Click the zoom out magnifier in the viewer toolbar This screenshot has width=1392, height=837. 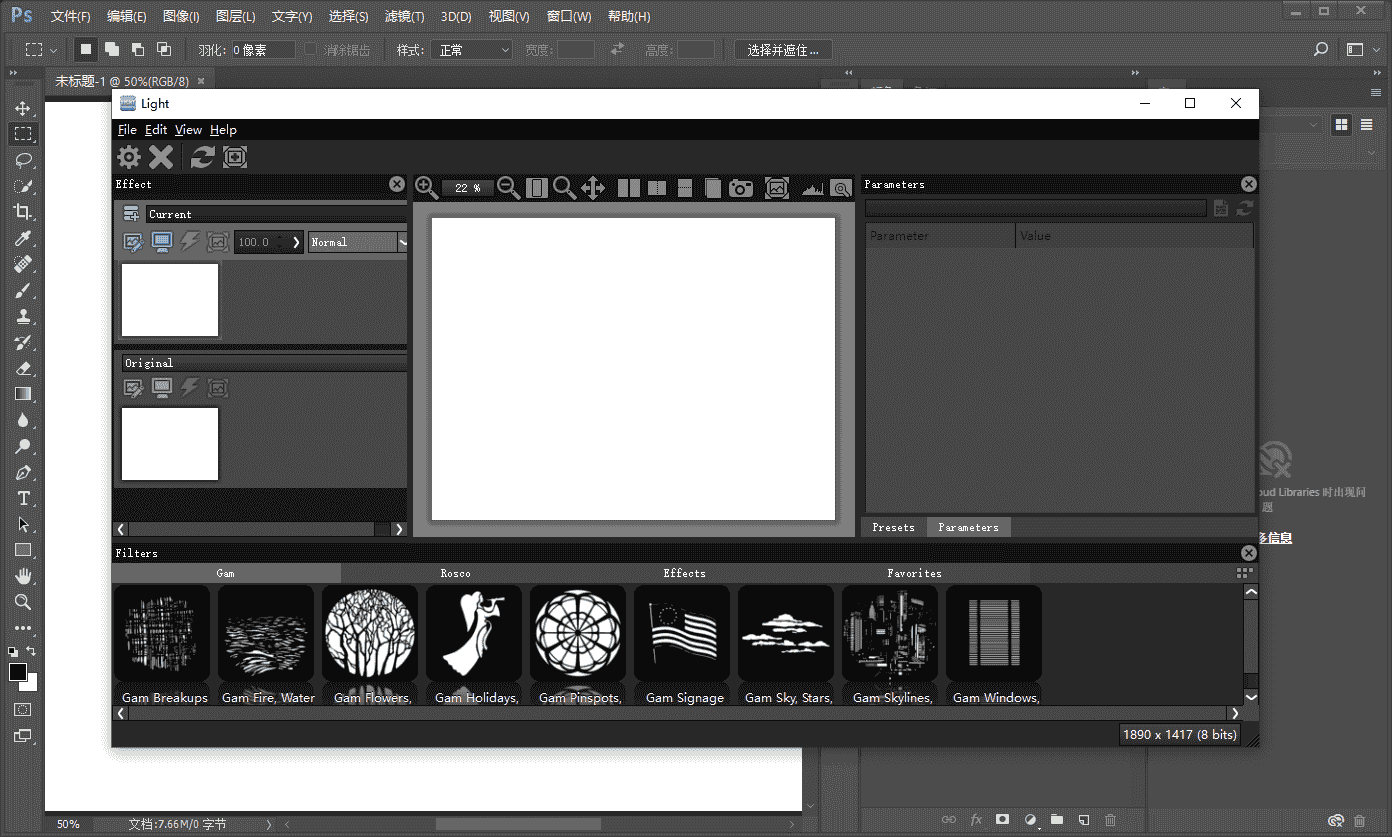click(508, 187)
